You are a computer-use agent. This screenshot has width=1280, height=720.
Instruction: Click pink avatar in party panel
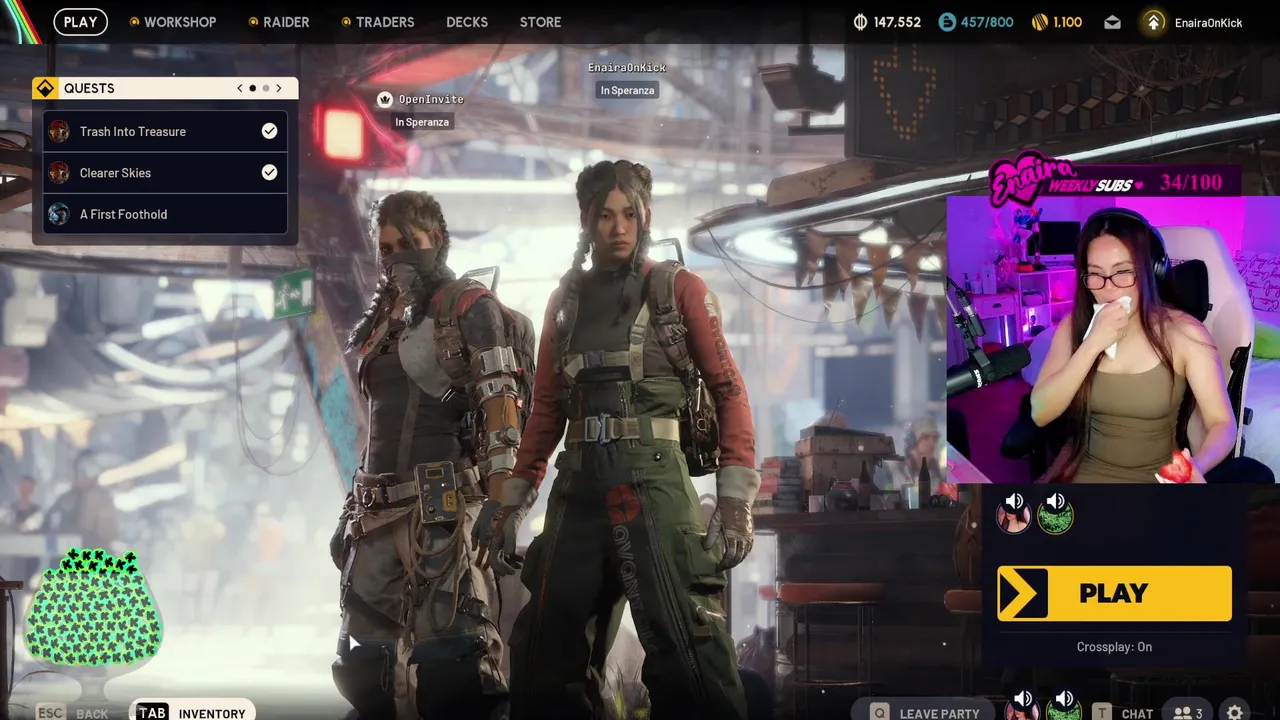1013,517
